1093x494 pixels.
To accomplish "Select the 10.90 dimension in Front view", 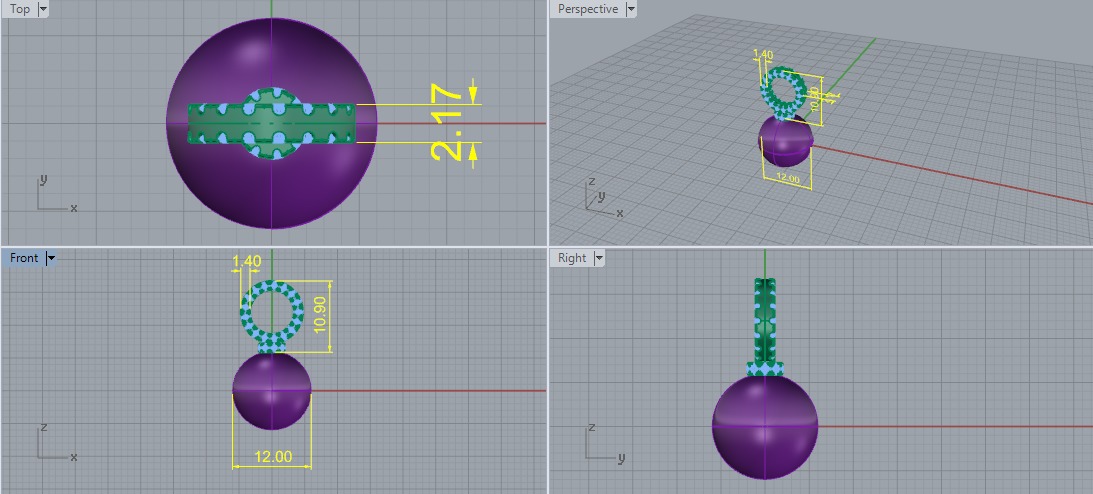I will [x=321, y=316].
